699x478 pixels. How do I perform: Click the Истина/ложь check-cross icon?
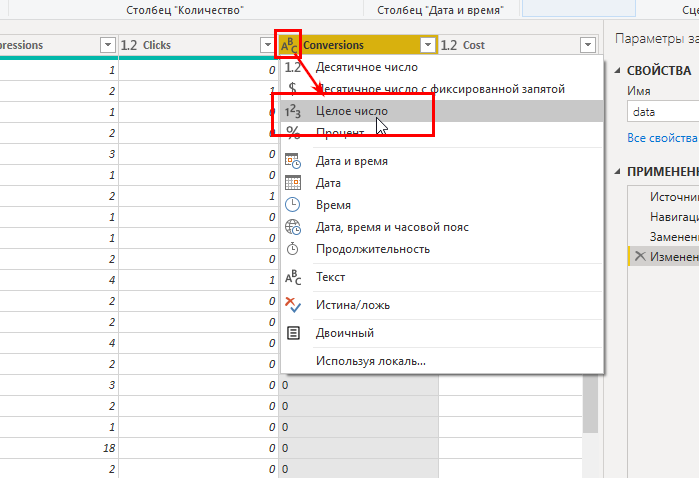click(x=293, y=305)
